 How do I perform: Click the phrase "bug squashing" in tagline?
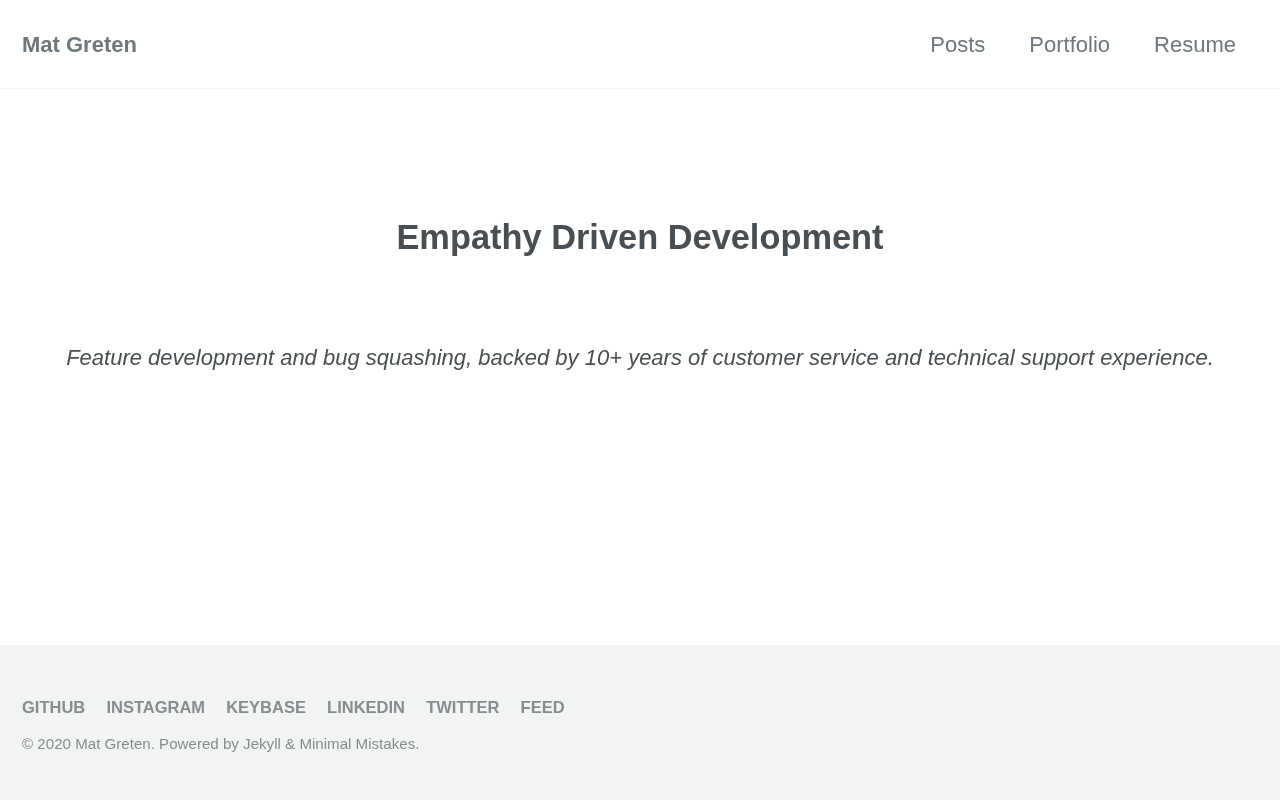coord(395,358)
